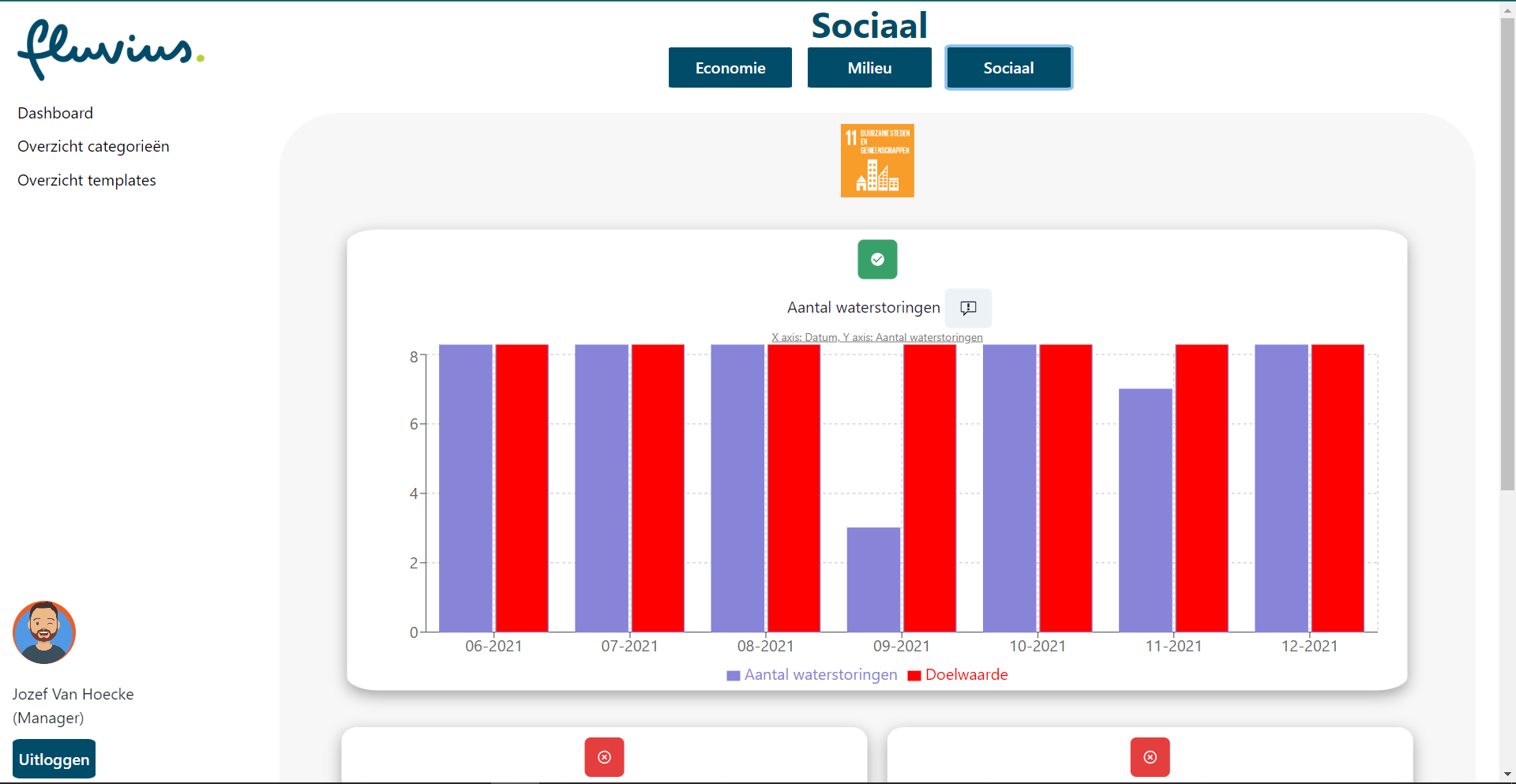The height and width of the screenshot is (784, 1516).
Task: Click the Fluvius logo
Action: click(111, 49)
